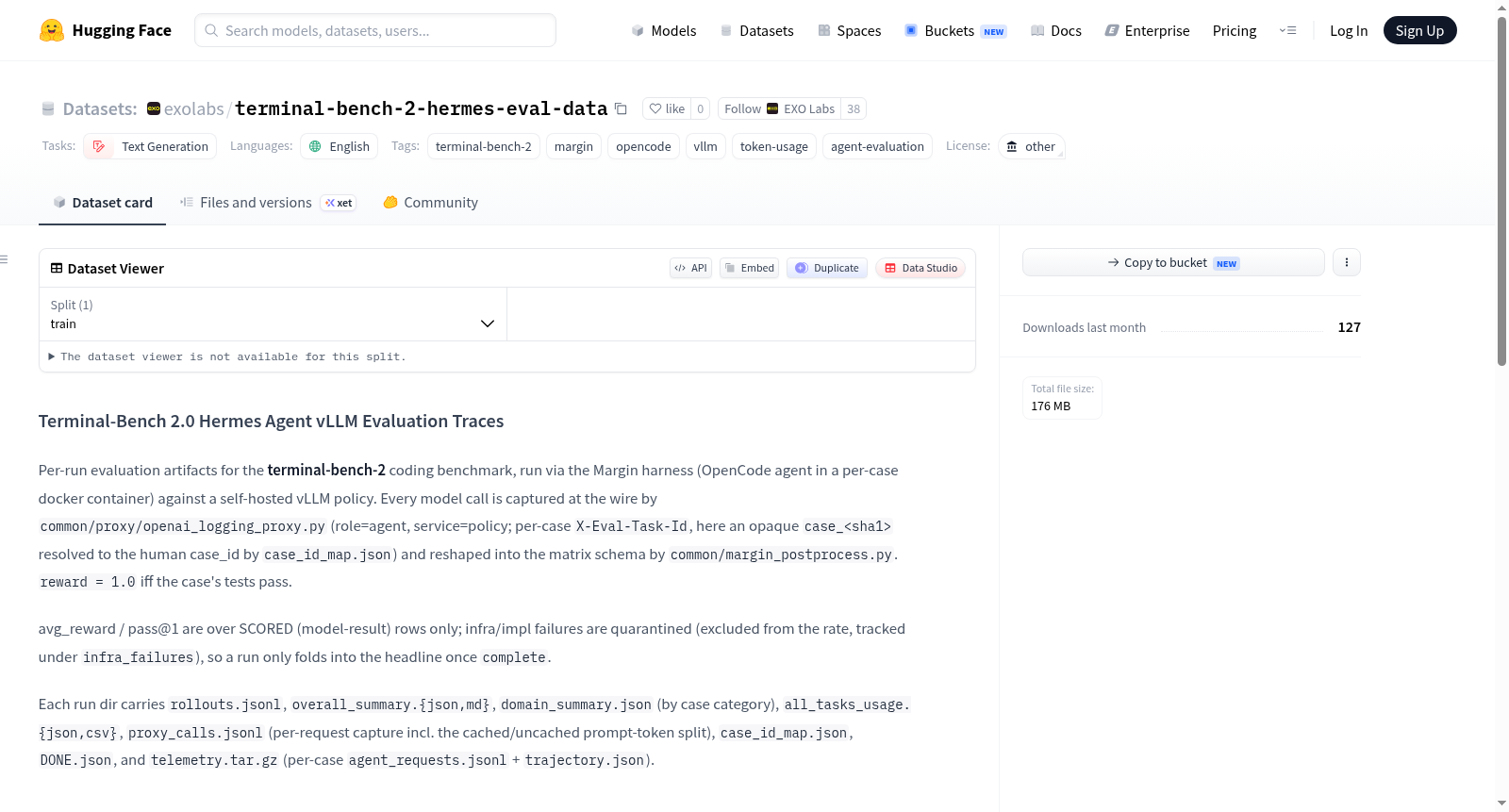Viewport: 1509px width, 812px height.
Task: Focus the search models input field
Action: pos(375,30)
